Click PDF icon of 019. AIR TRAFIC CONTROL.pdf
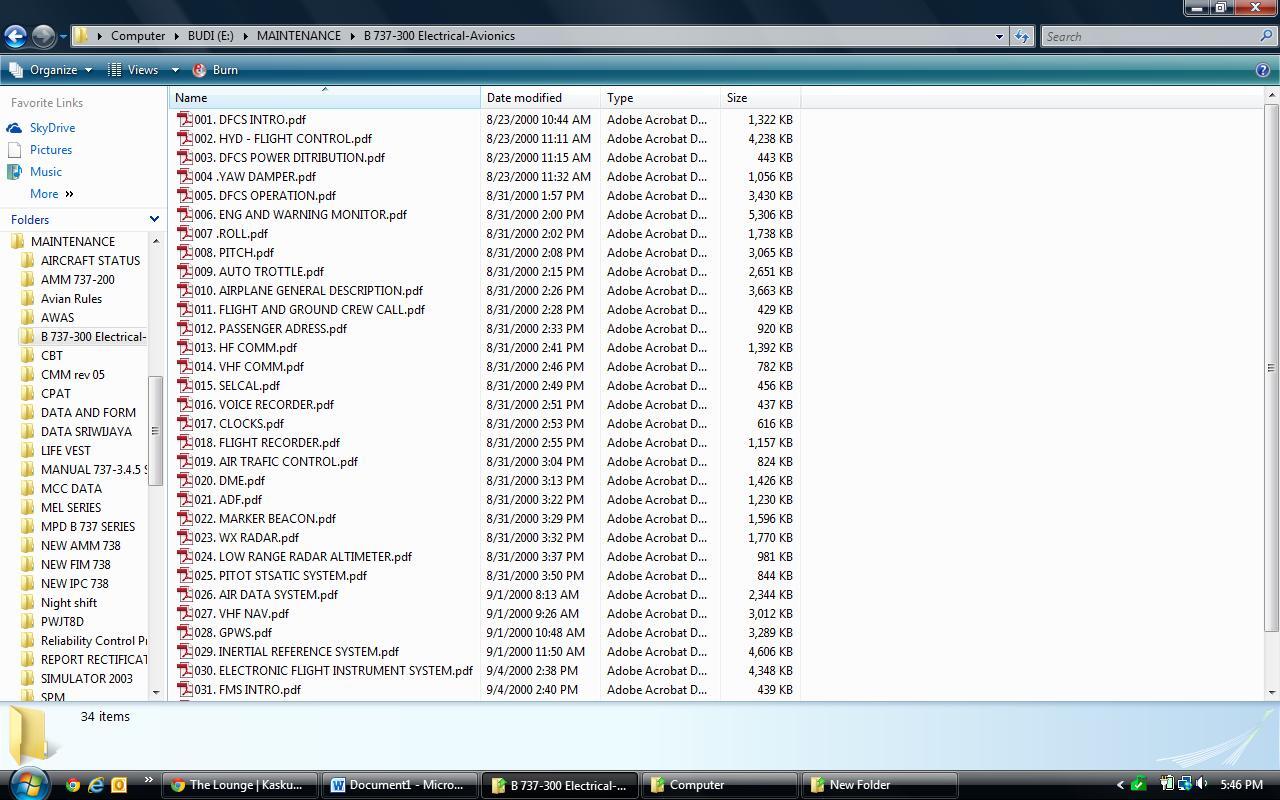 [x=184, y=461]
